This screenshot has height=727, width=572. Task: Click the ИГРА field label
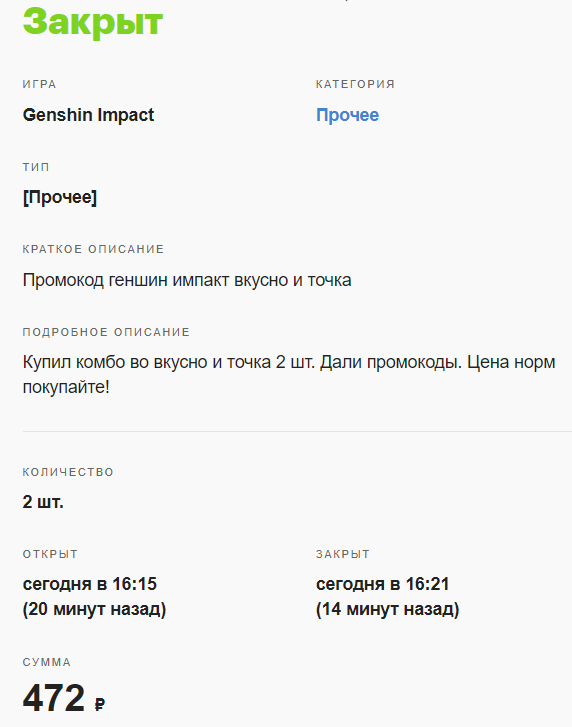[39, 84]
